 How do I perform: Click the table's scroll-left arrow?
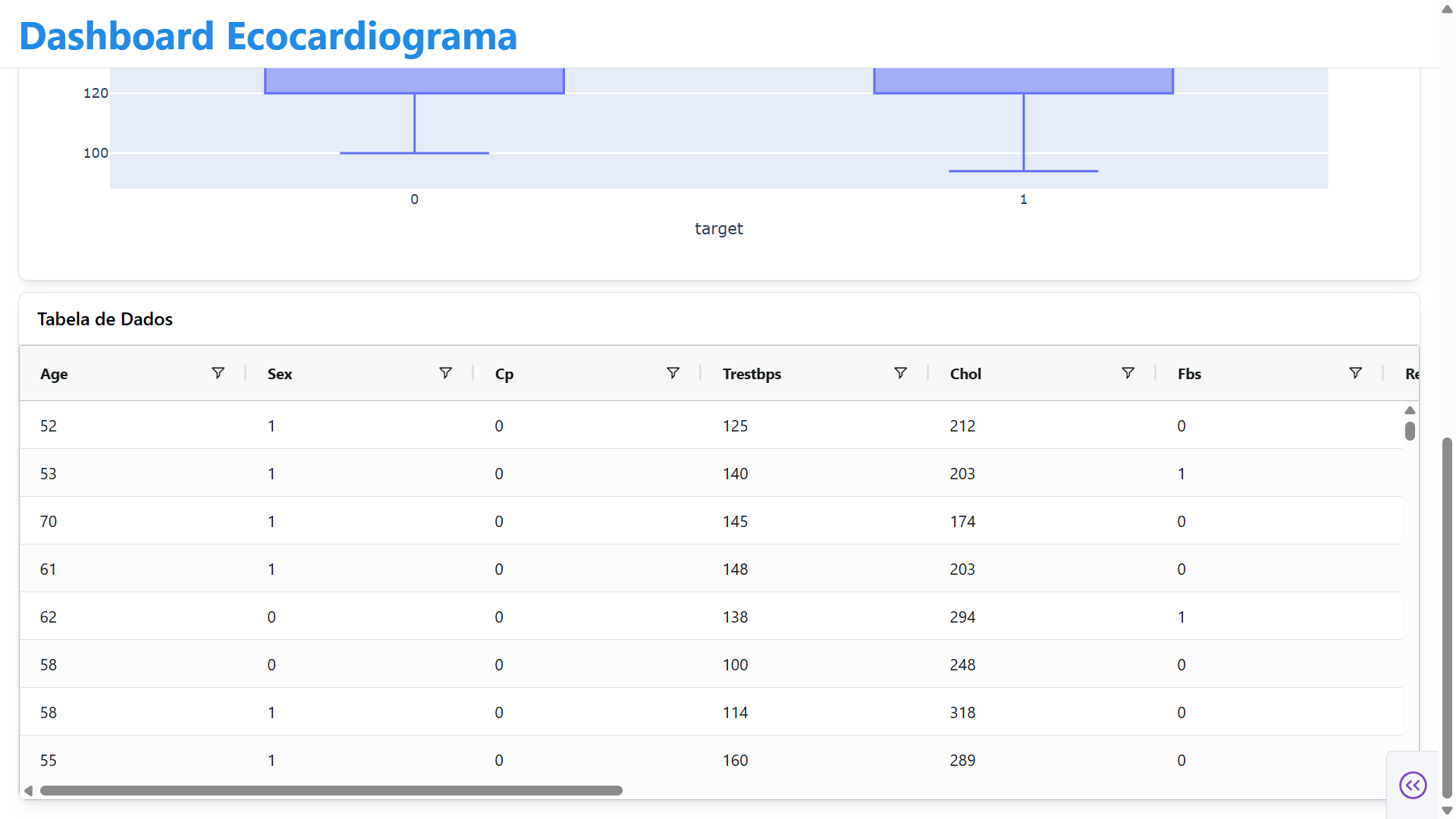[x=28, y=790]
